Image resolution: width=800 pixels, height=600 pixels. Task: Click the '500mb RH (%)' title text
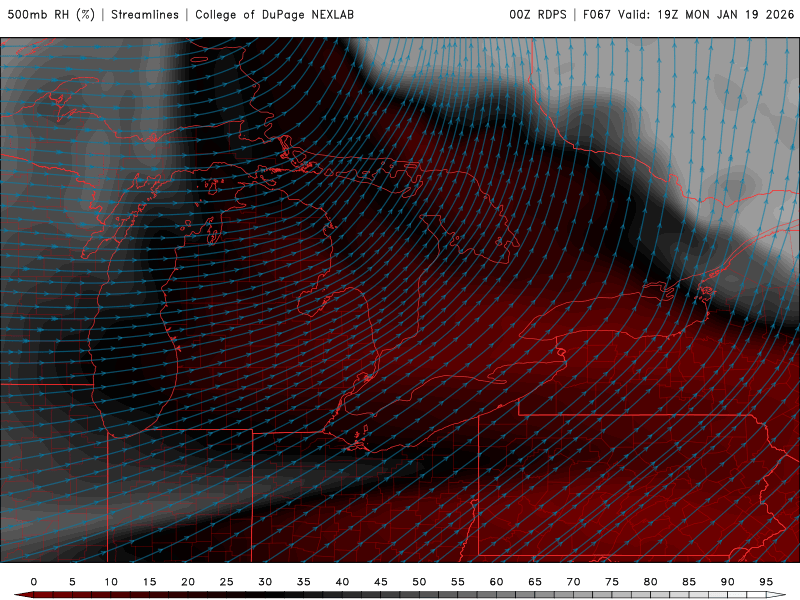pos(51,15)
